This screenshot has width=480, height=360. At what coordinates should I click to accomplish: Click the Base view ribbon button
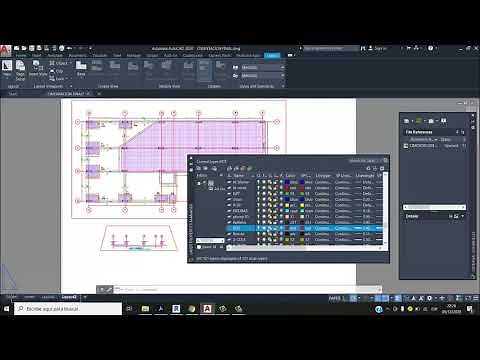[81, 68]
